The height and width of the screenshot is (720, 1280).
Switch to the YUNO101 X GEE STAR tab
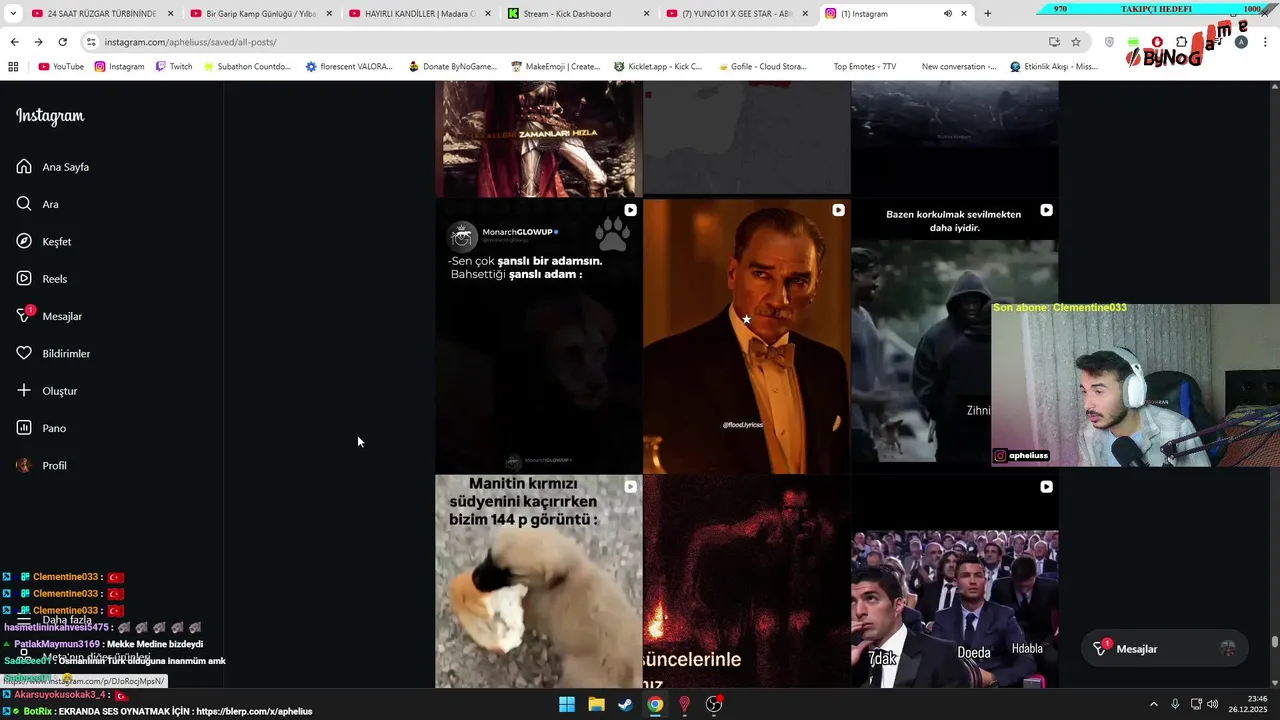[737, 14]
